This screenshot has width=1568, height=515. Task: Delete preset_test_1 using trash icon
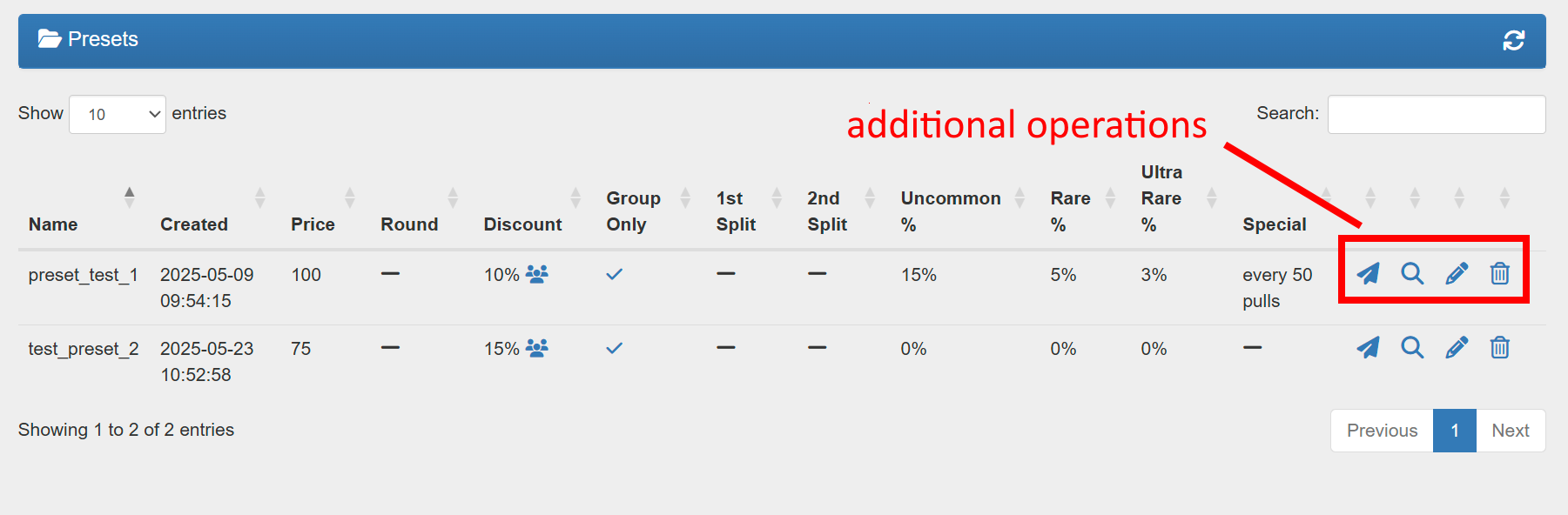click(x=1499, y=274)
